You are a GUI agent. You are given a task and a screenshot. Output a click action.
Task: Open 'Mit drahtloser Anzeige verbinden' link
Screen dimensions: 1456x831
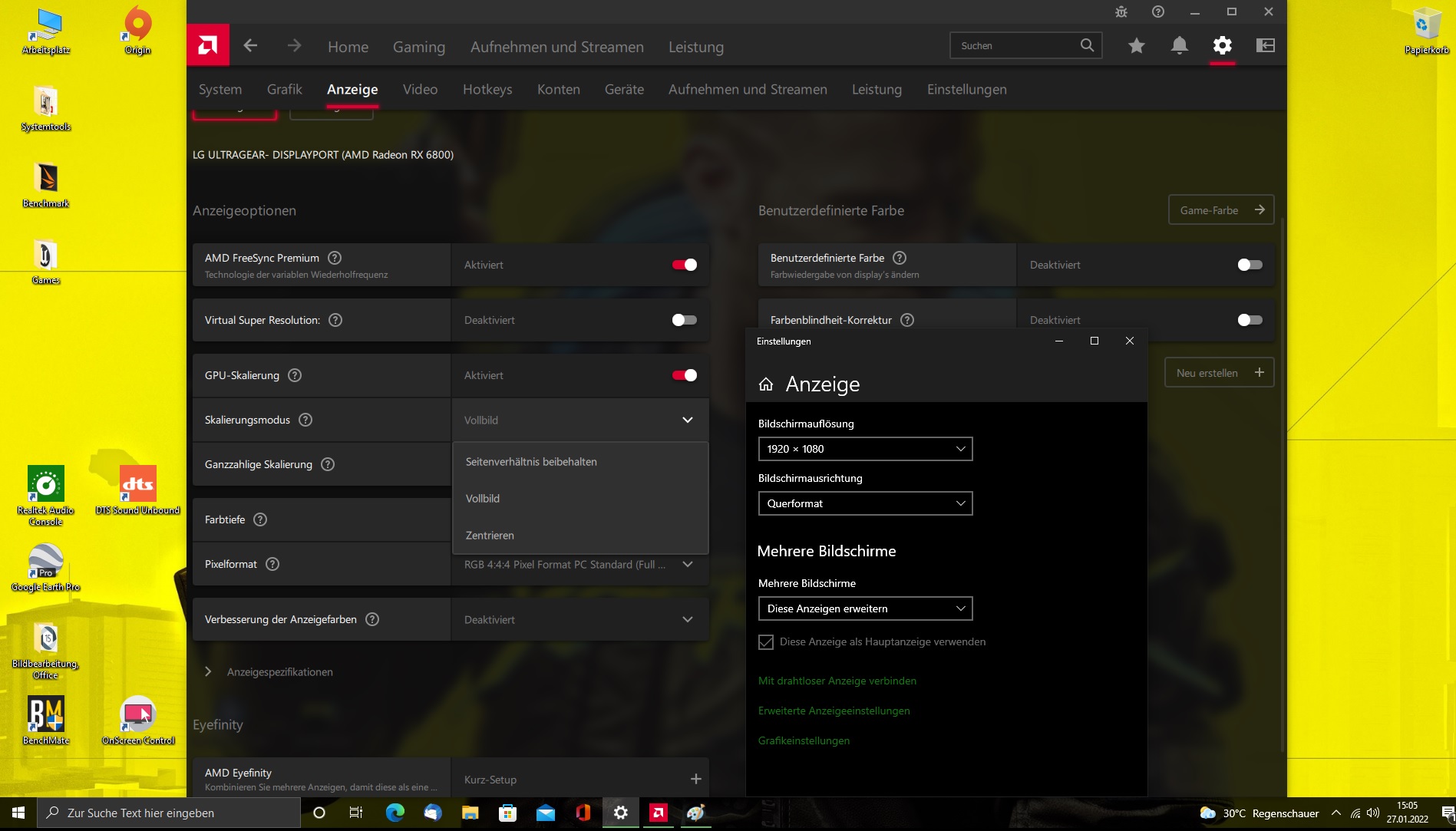pos(837,681)
